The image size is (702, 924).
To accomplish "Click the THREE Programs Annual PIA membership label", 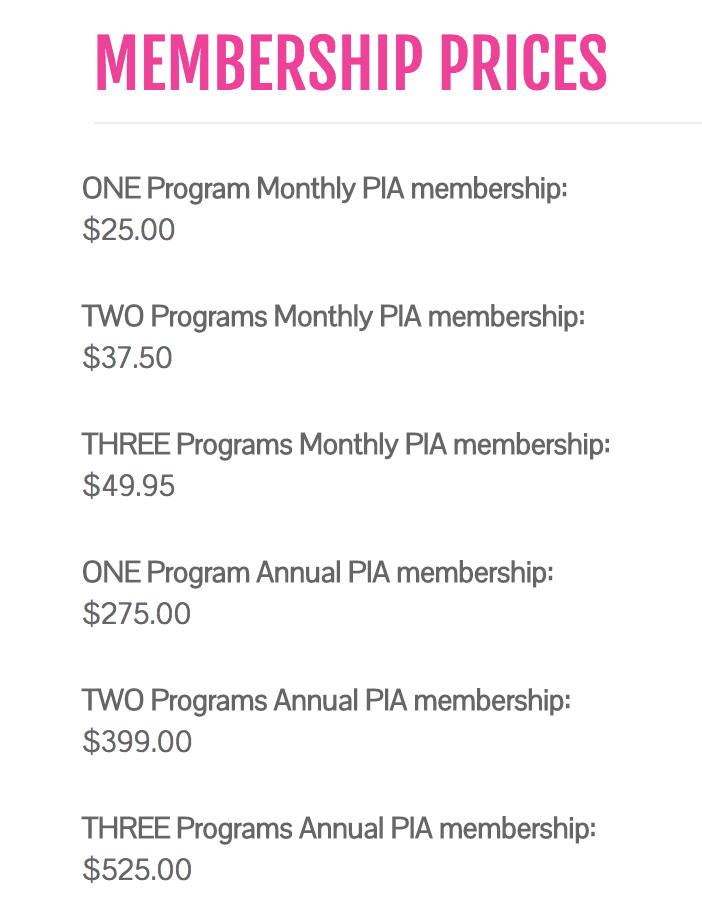I will pos(339,829).
